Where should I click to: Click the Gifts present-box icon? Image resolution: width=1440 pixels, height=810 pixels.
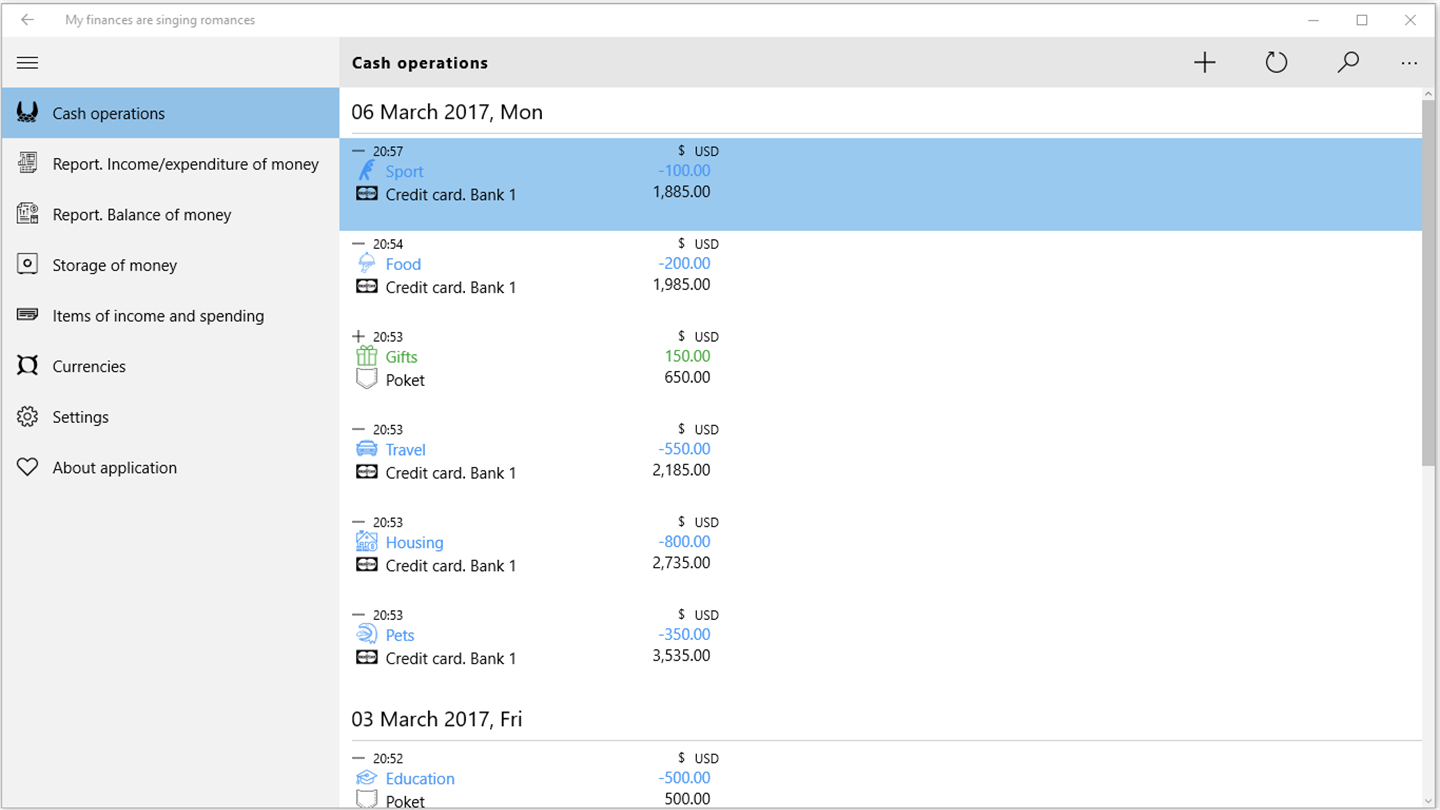point(367,357)
